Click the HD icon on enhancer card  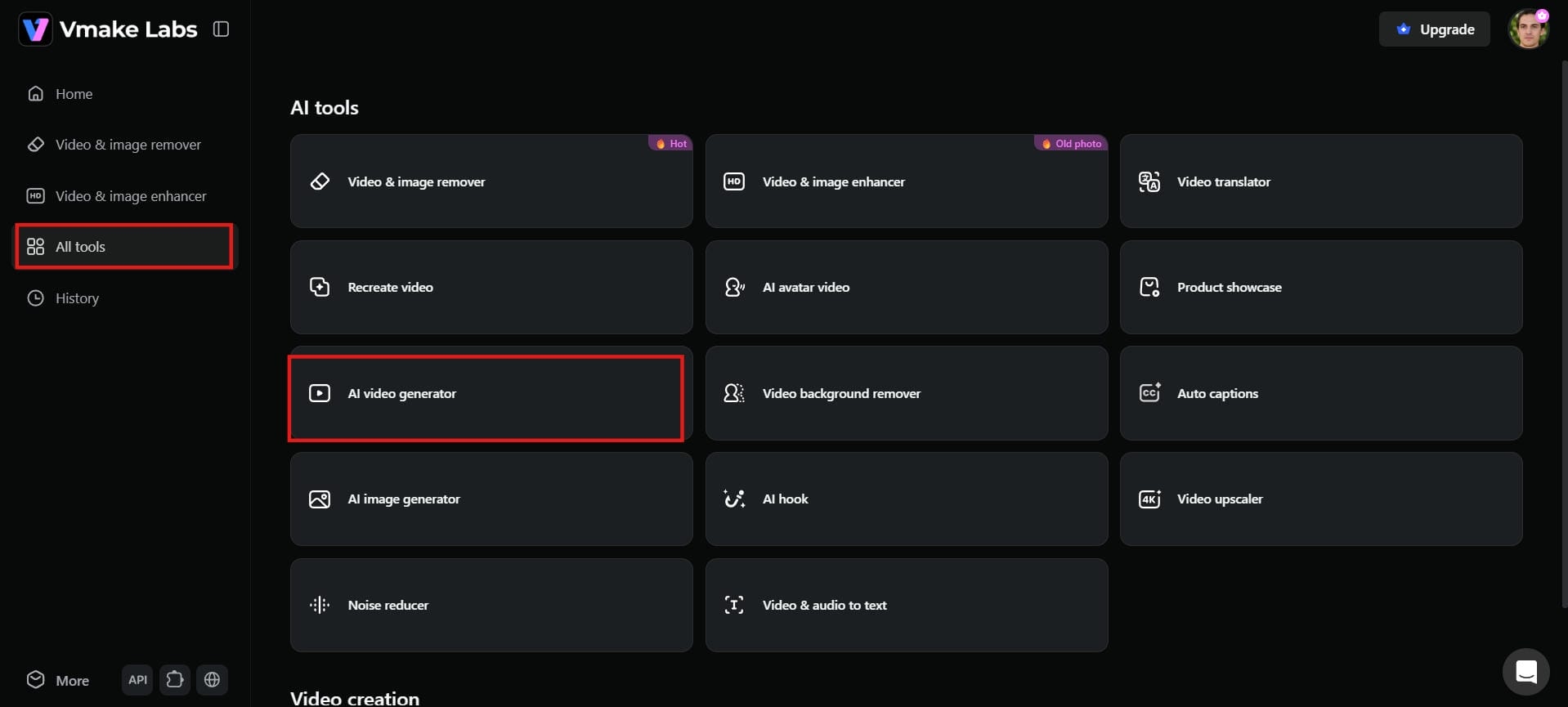point(734,181)
